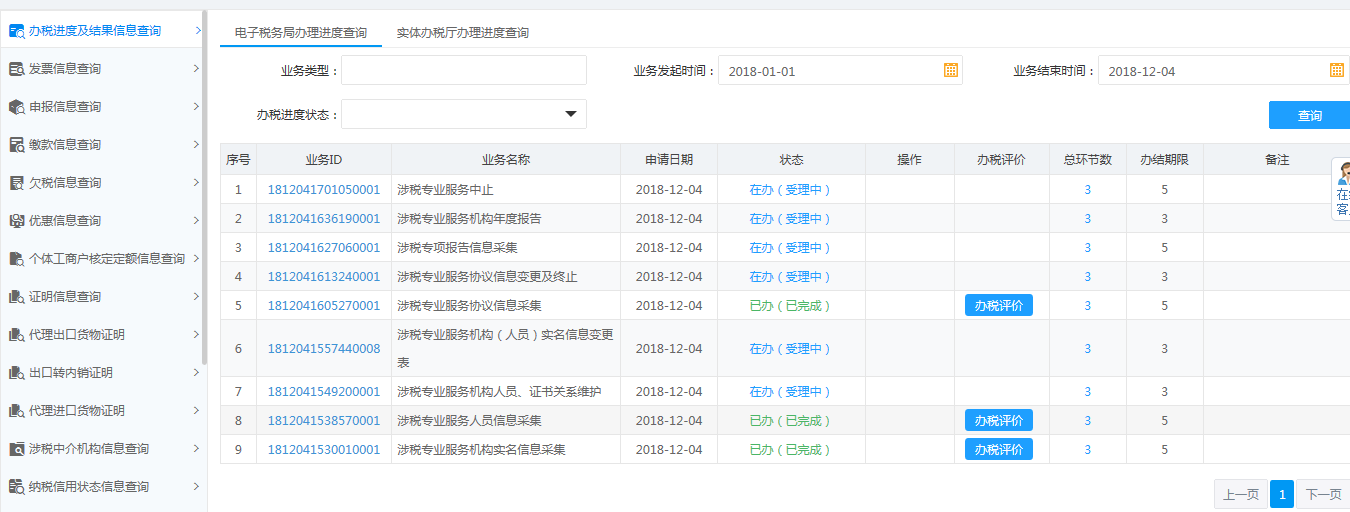This screenshot has width=1350, height=512.
Task: Click 办税评价 button for 涉税专业服务协议信息采集
Action: 998,306
